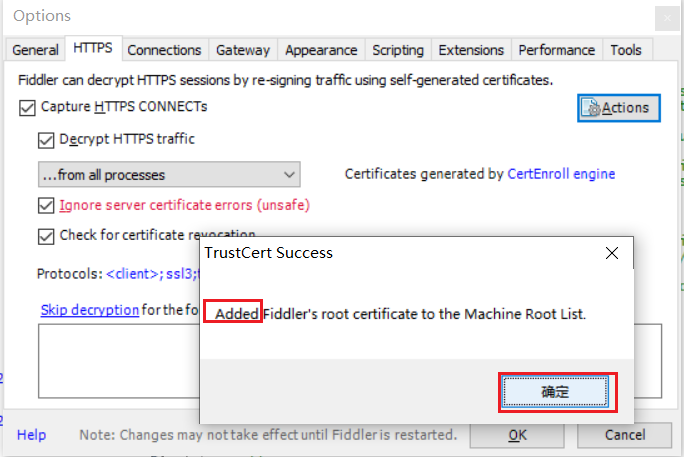Image resolution: width=684 pixels, height=457 pixels.
Task: Switch to the Performance tab
Action: 557,50
